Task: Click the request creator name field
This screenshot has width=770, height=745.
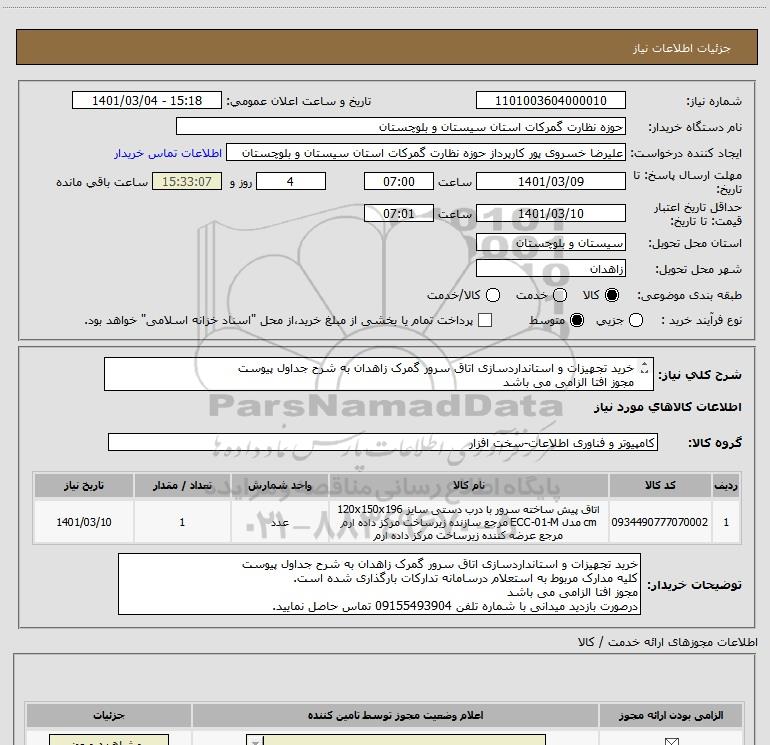Action: point(426,153)
